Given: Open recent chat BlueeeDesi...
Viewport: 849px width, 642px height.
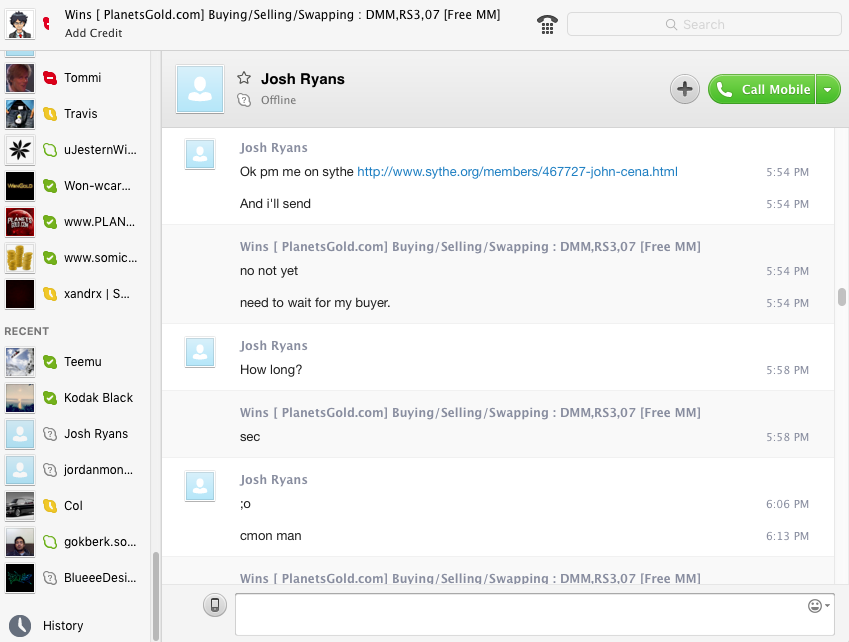Looking at the screenshot, I should coord(75,578).
